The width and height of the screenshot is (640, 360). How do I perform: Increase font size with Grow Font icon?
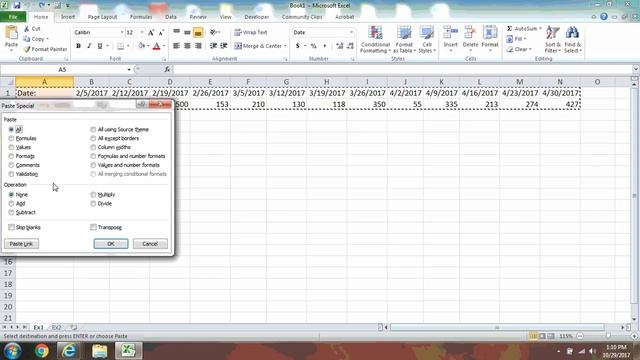(x=151, y=32)
